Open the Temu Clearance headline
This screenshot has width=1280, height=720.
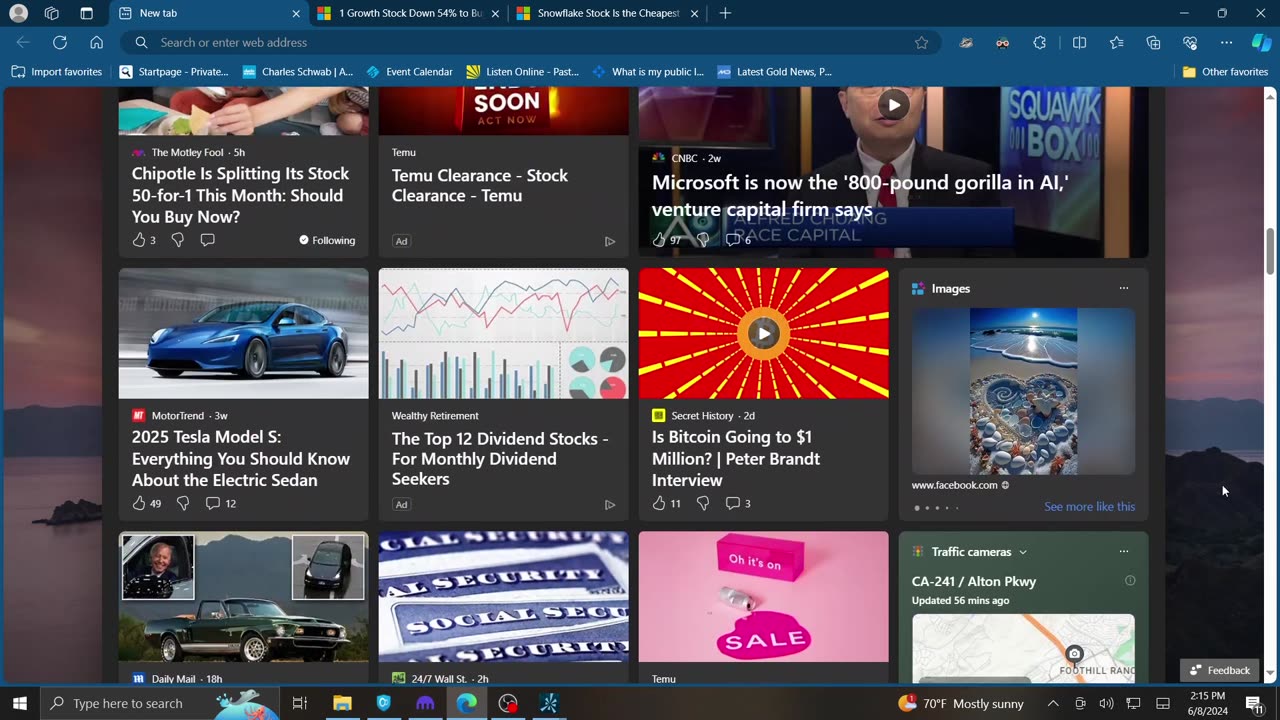[479, 185]
